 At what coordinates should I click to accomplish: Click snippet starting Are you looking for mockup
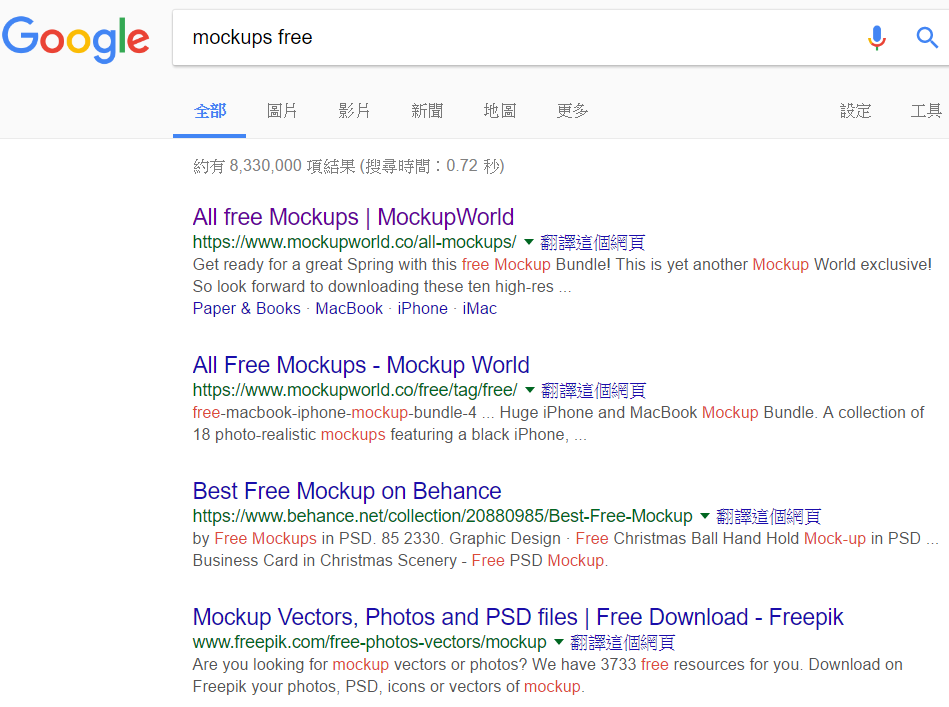click(x=548, y=675)
